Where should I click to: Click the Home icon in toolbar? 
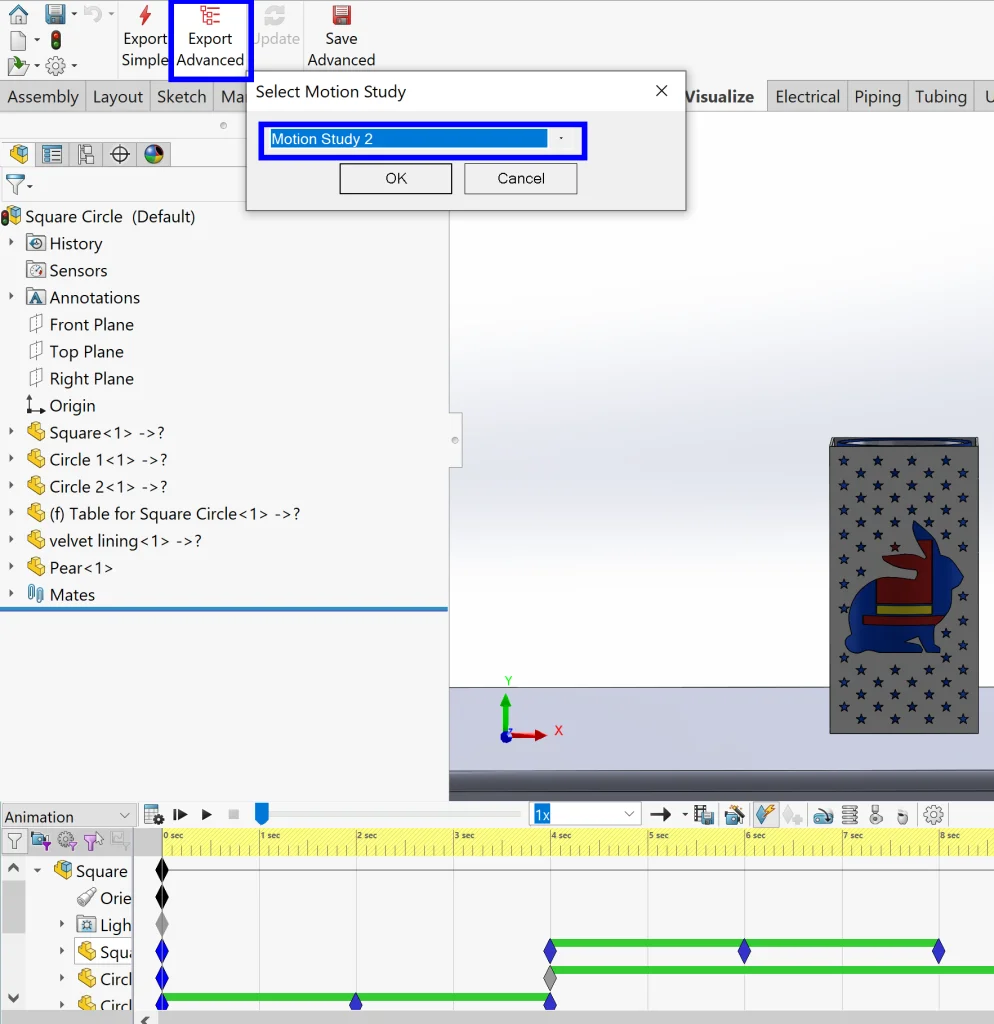pyautogui.click(x=18, y=14)
